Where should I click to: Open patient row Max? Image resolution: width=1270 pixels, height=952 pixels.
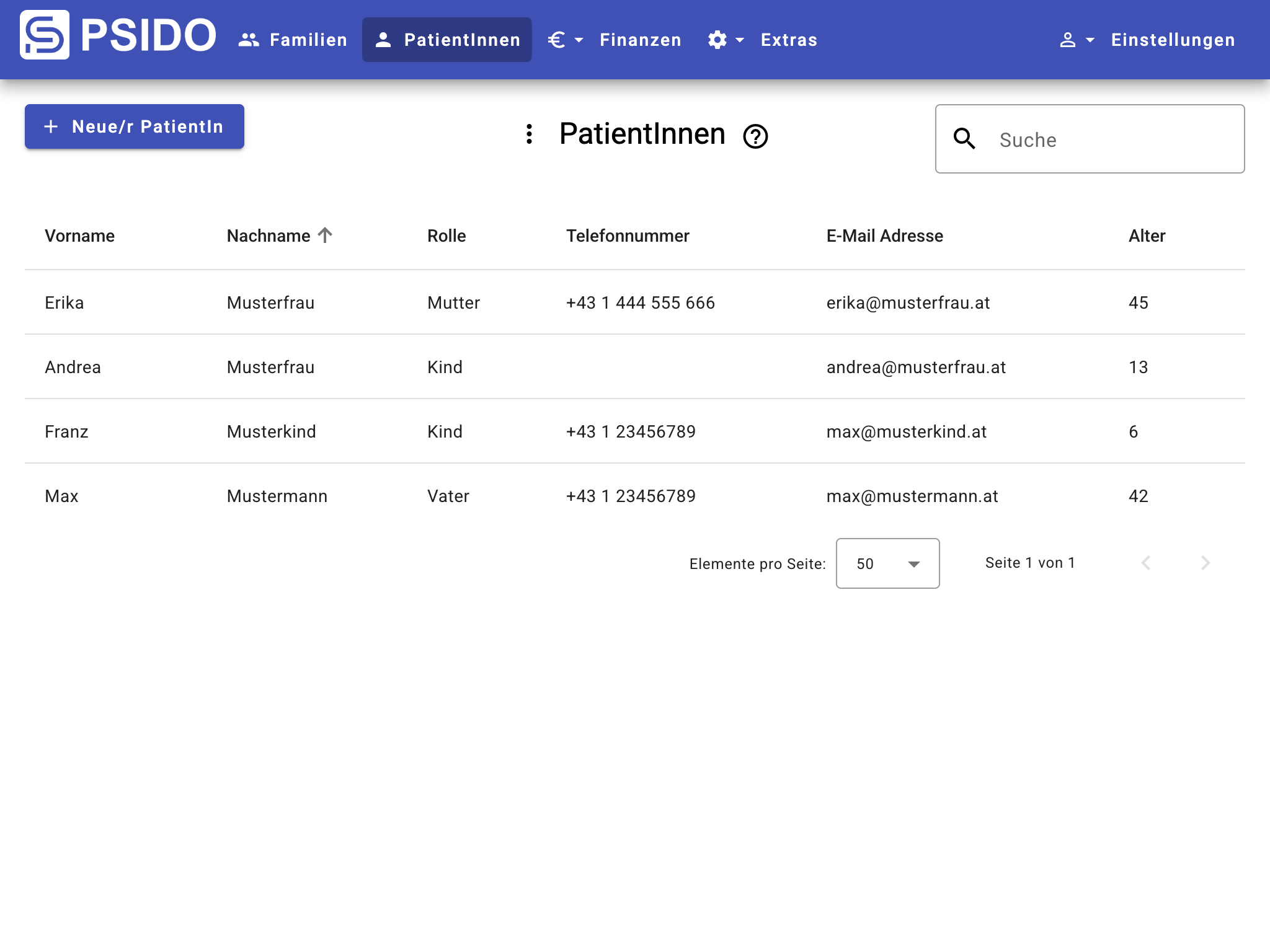635,496
